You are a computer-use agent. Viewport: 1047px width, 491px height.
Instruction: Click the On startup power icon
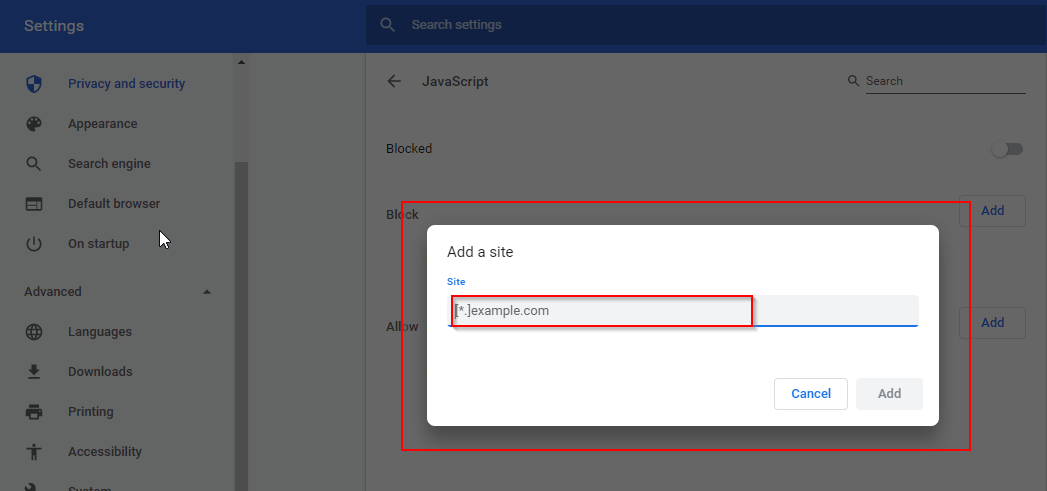pyautogui.click(x=33, y=244)
